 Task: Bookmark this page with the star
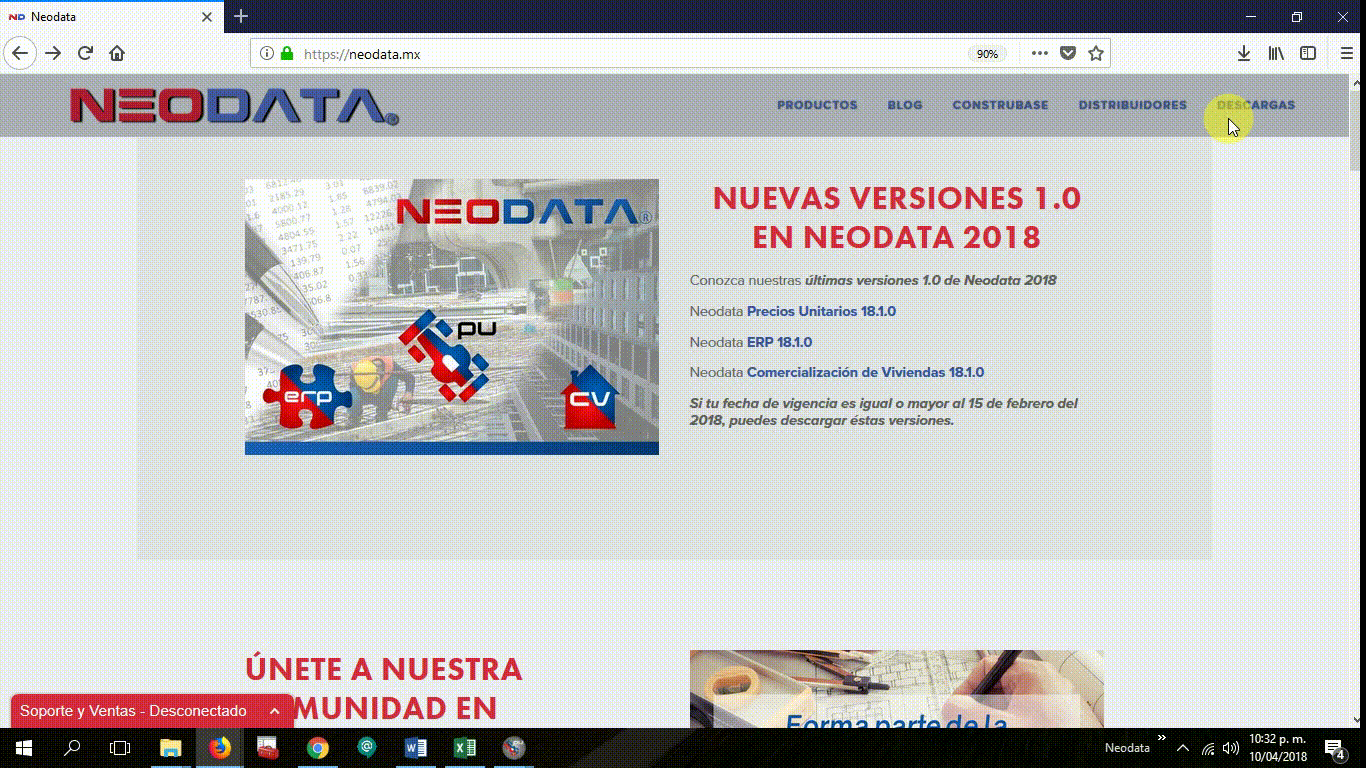coord(1096,54)
